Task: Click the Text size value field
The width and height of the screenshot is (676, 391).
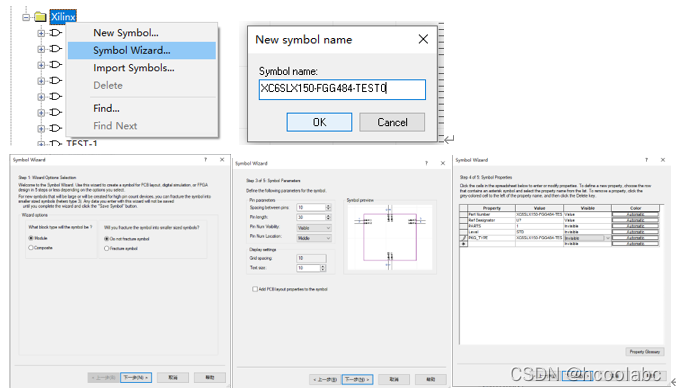Action: [x=308, y=268]
